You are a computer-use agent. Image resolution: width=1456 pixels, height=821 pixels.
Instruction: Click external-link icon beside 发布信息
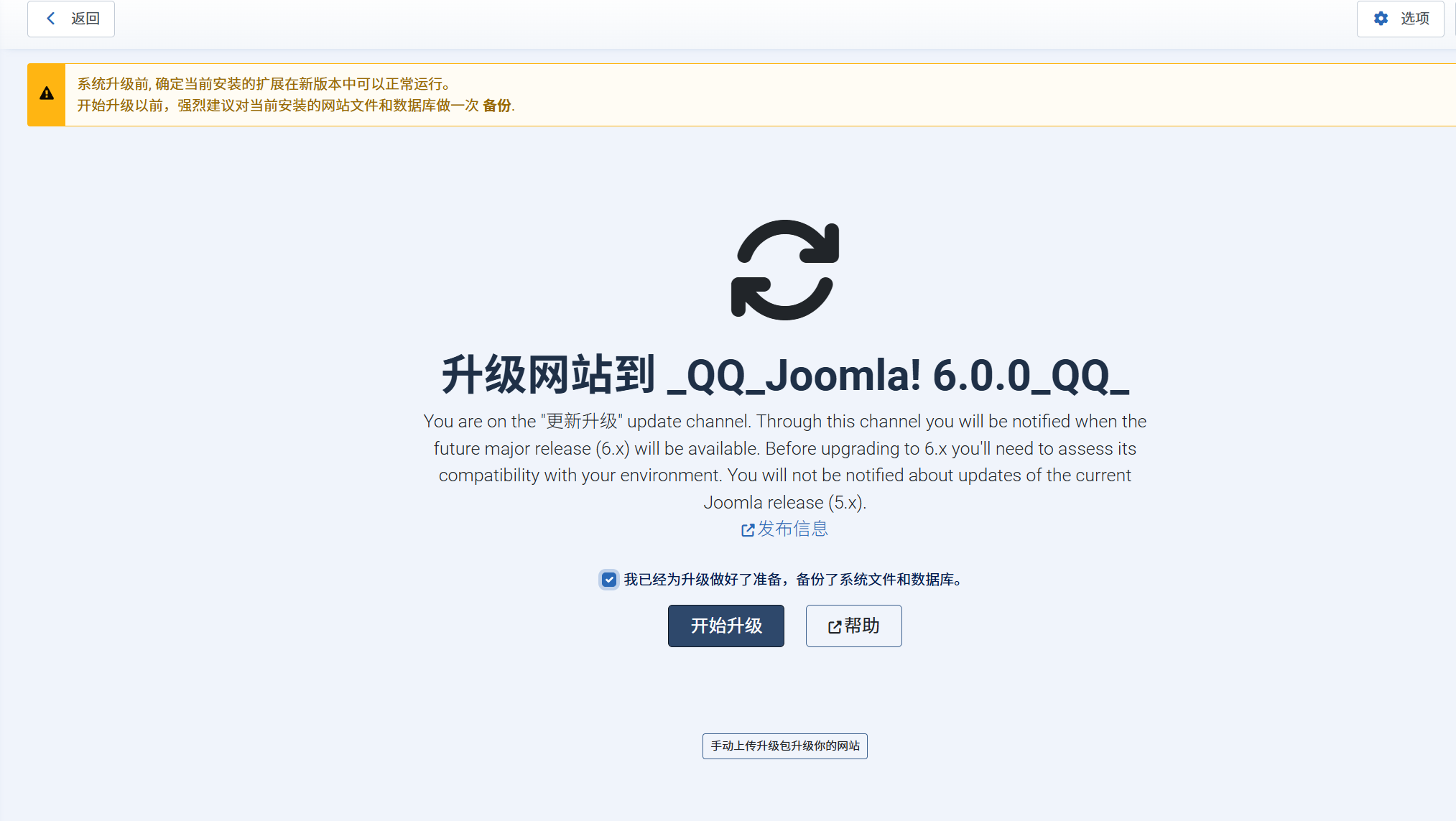[x=748, y=530]
